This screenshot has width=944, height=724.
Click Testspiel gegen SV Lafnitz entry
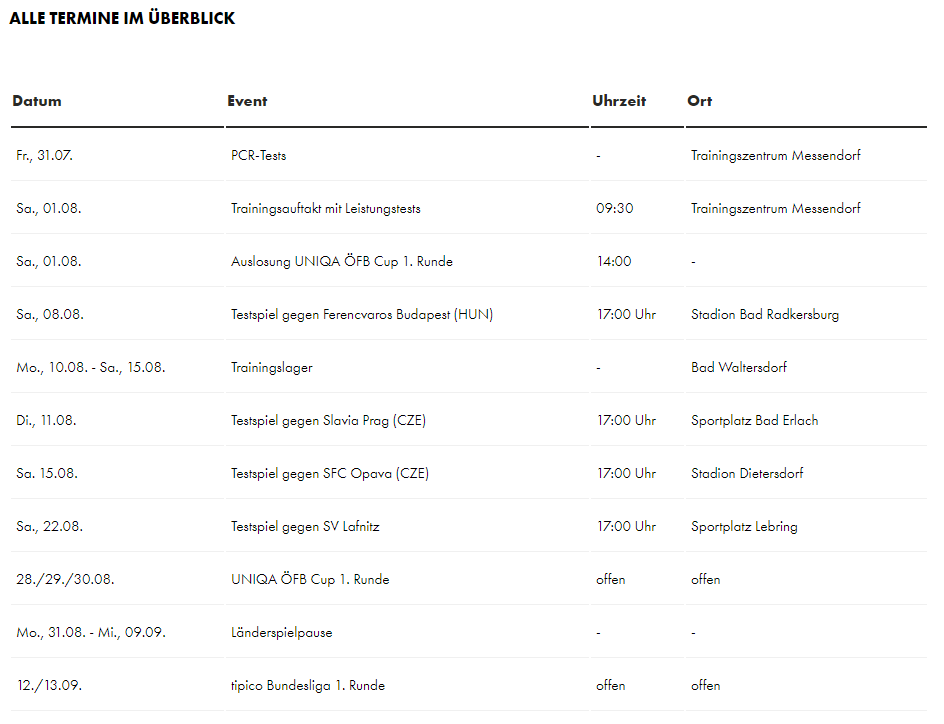tap(305, 526)
